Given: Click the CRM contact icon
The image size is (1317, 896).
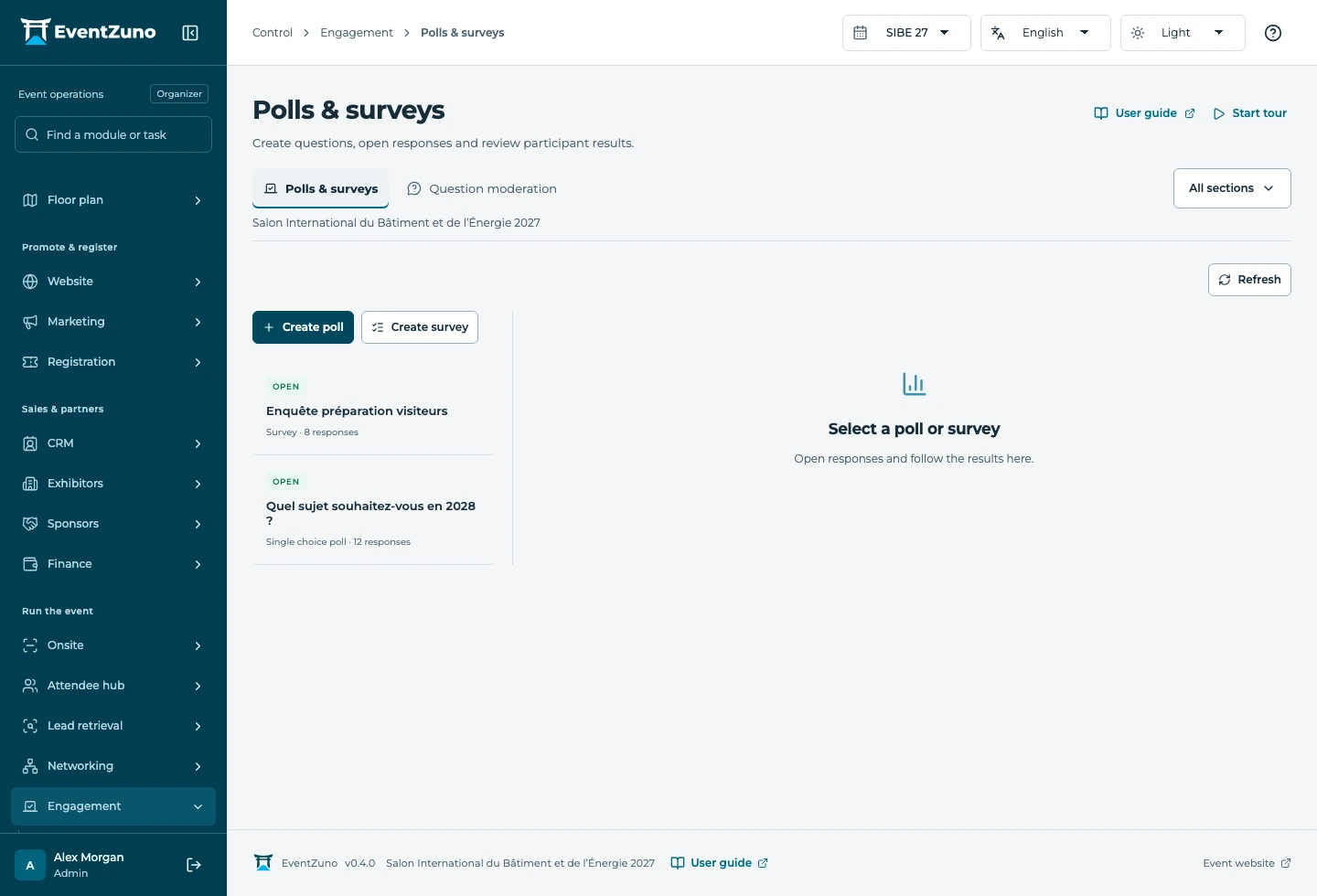Looking at the screenshot, I should [x=30, y=443].
